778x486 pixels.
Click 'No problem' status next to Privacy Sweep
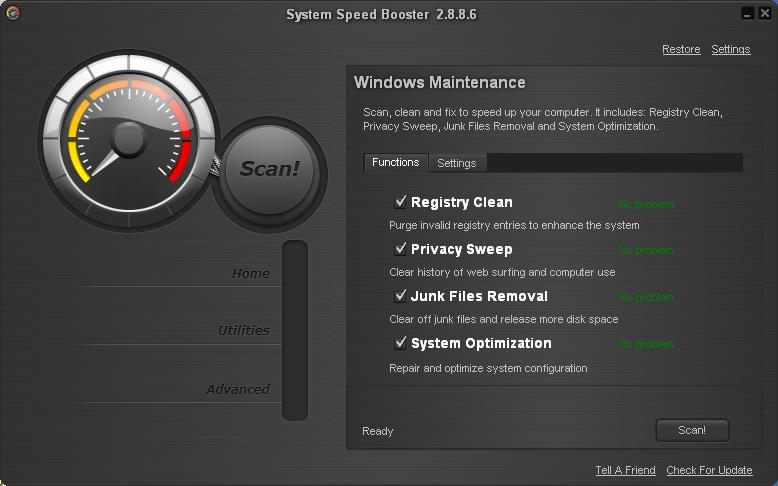pyautogui.click(x=647, y=251)
